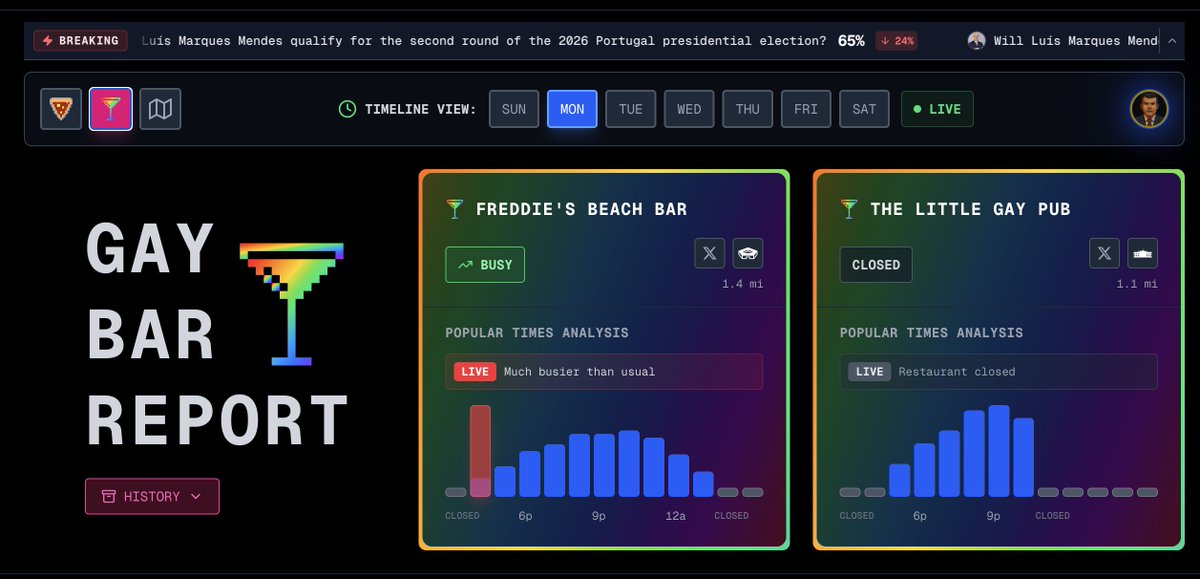Toggle the LIVE badge on the popular times analysis

click(473, 371)
